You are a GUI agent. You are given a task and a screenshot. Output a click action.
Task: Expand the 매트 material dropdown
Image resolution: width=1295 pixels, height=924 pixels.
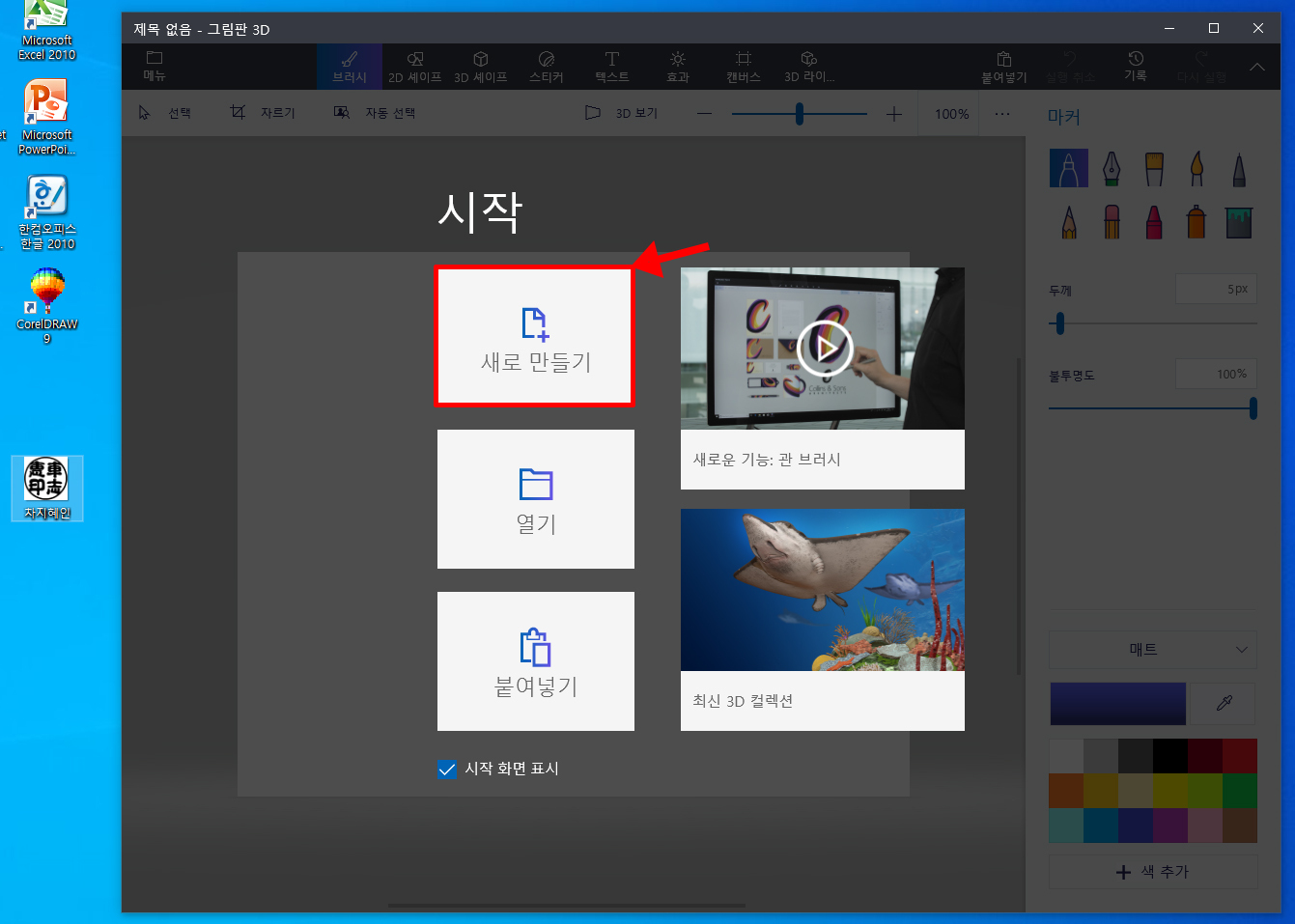click(x=1153, y=650)
